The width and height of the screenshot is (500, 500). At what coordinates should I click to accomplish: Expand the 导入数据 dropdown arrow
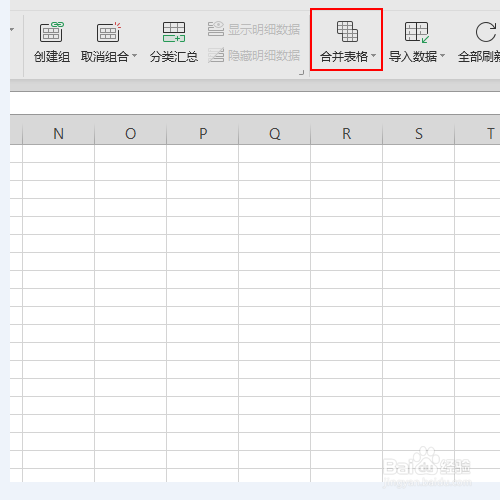click(x=442, y=55)
